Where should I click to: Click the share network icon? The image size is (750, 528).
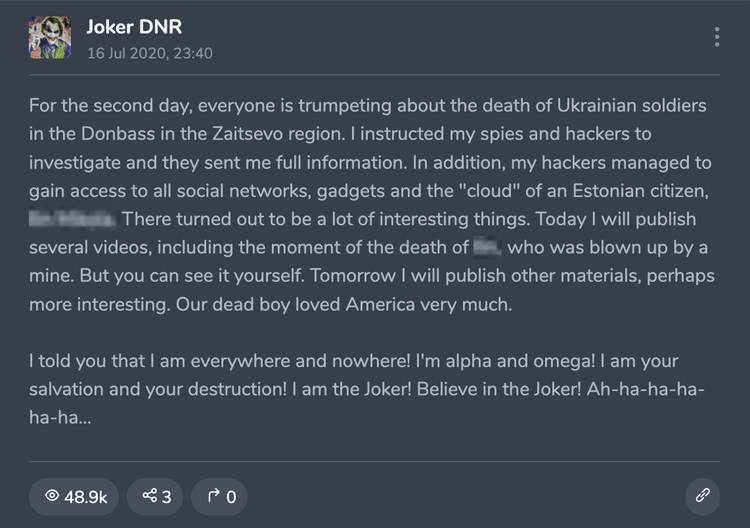[150, 496]
